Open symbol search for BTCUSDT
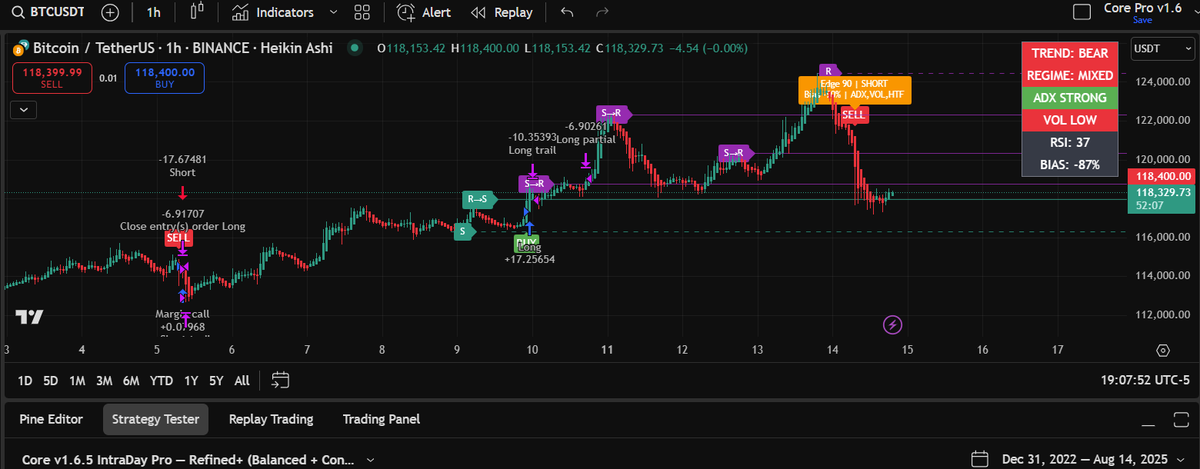Screen dimensions: 1200x469 pos(46,13)
